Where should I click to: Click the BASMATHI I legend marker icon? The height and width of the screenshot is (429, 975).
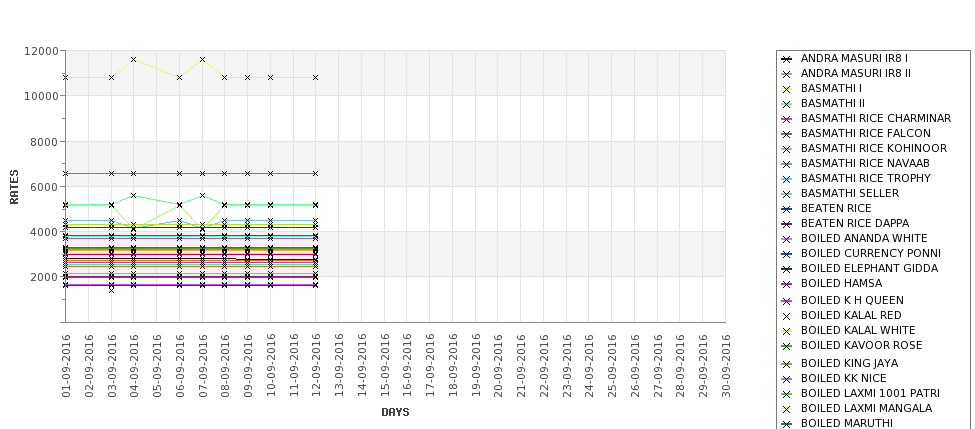click(787, 89)
